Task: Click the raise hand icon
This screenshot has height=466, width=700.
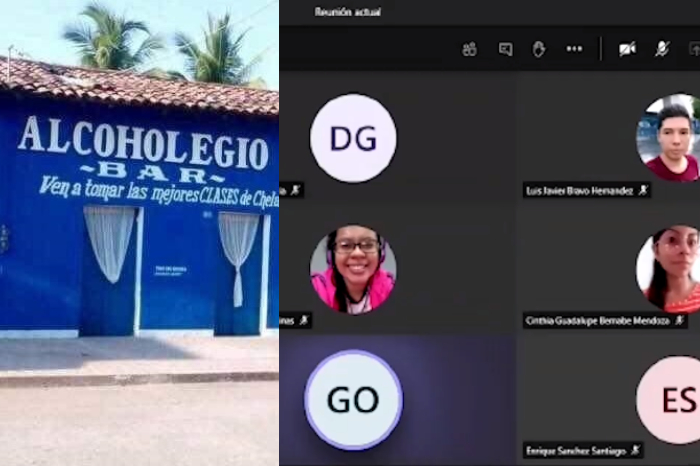Action: (x=539, y=49)
